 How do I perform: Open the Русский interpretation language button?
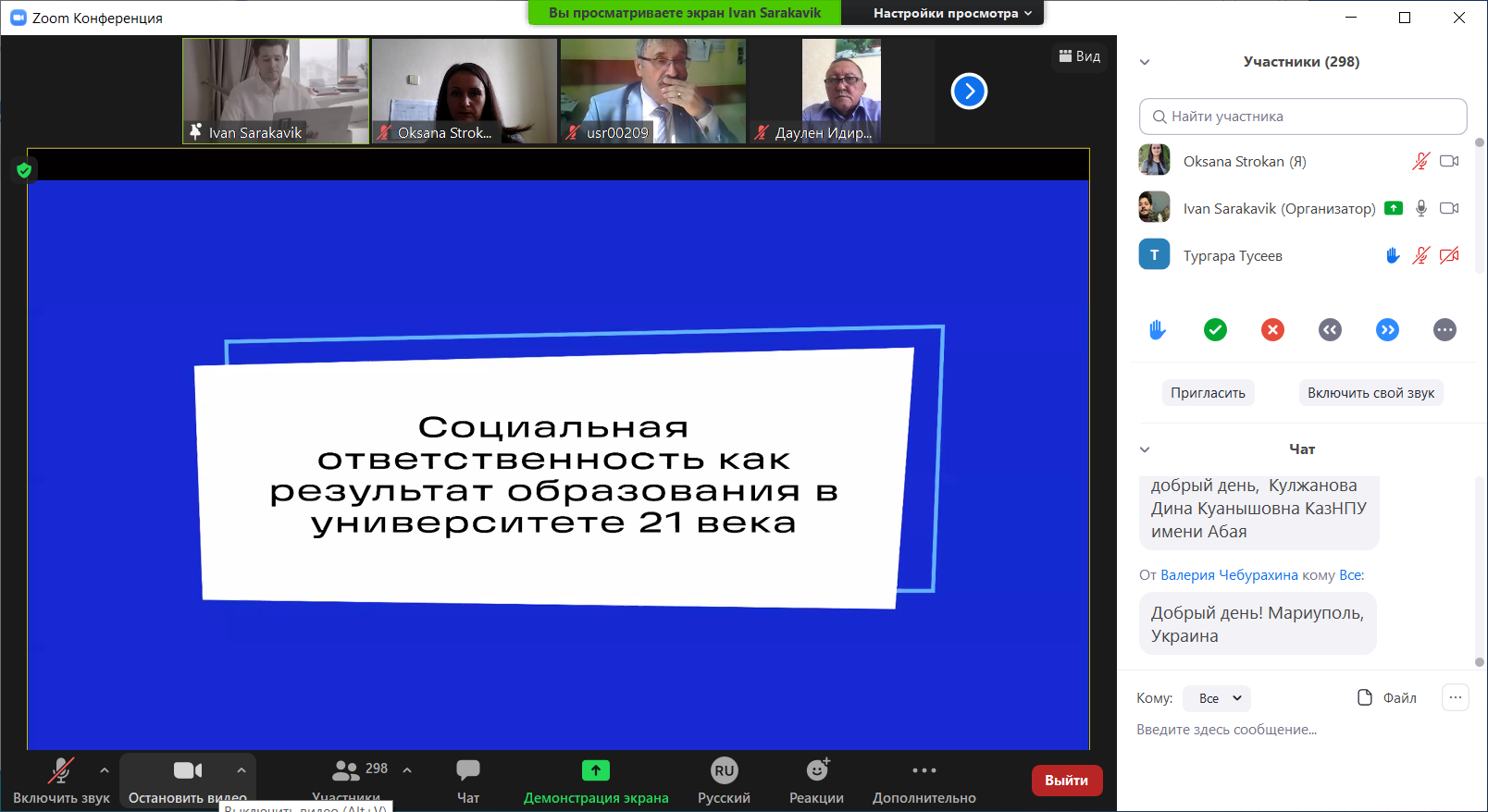(724, 781)
